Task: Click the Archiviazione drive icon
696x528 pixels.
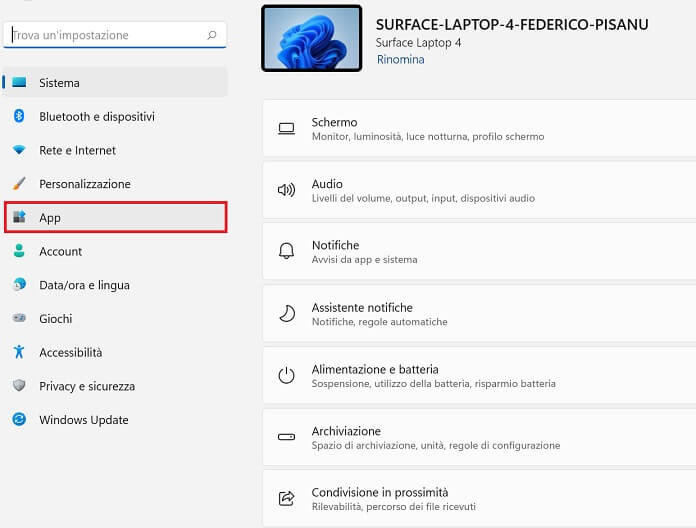Action: [x=286, y=437]
